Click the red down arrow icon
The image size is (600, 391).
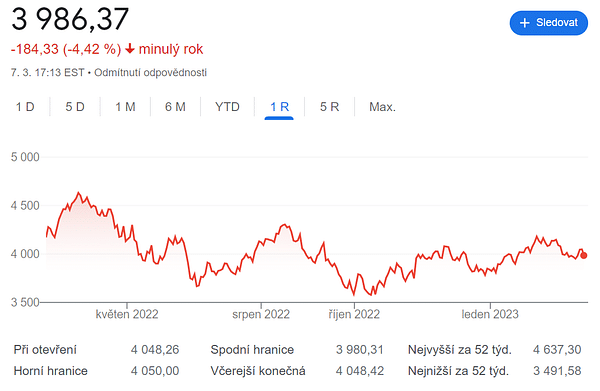(x=130, y=49)
